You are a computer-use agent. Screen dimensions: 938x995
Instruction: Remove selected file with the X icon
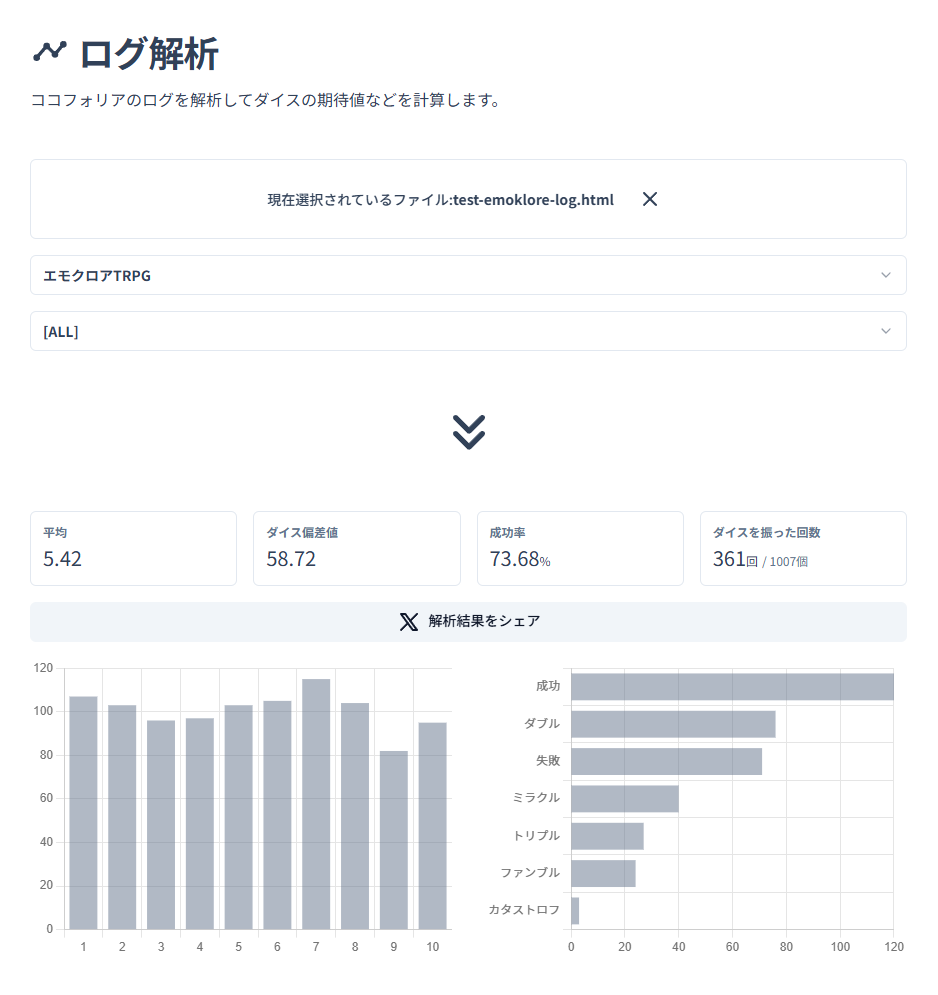point(650,199)
